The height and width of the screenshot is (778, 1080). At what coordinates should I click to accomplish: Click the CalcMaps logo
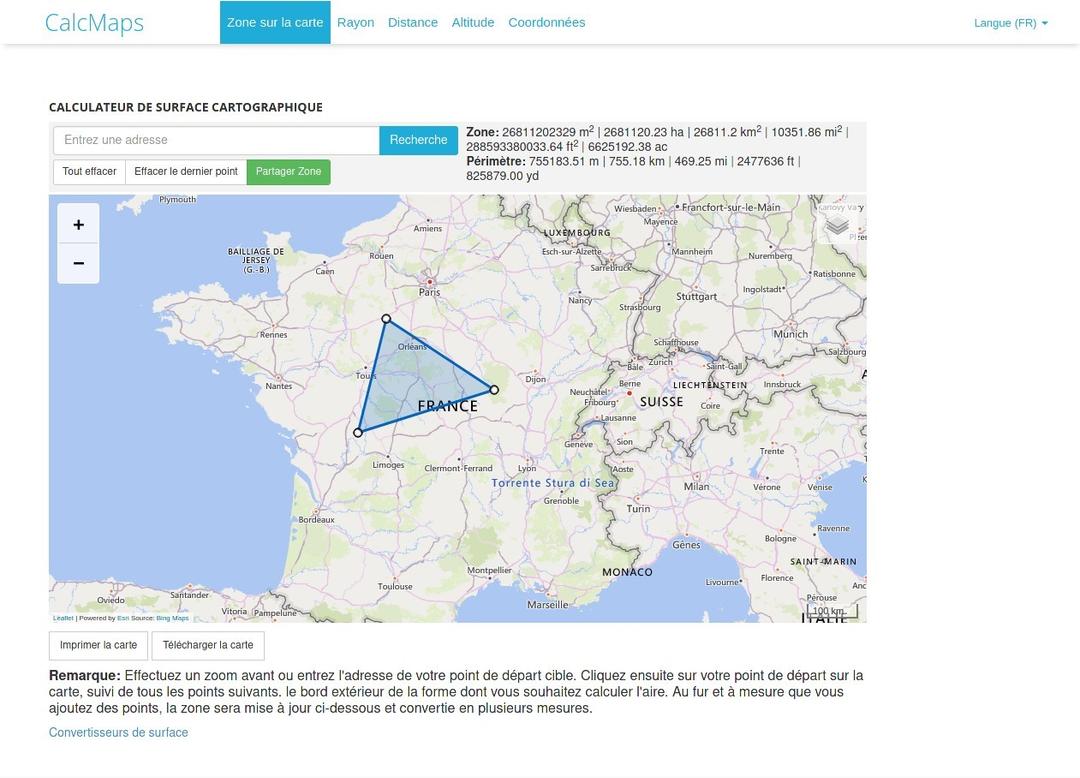[94, 22]
